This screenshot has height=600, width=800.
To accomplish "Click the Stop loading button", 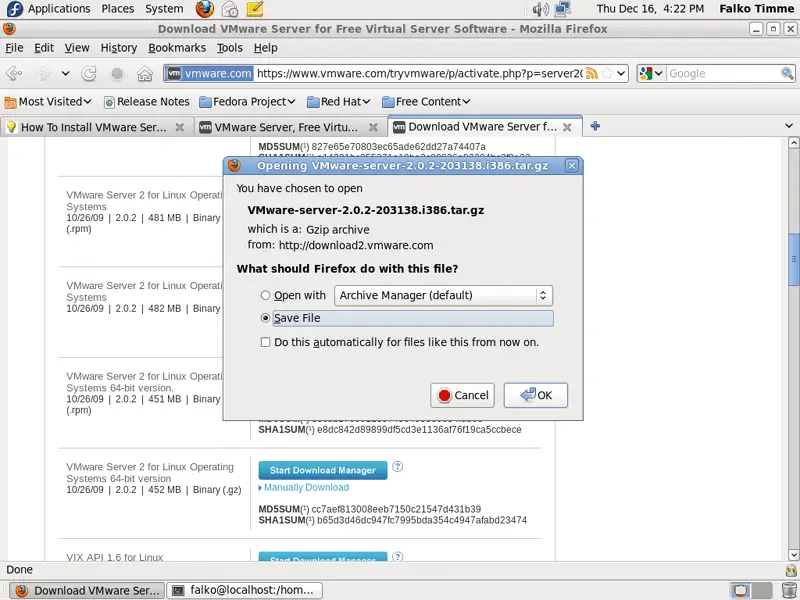I will (117, 73).
